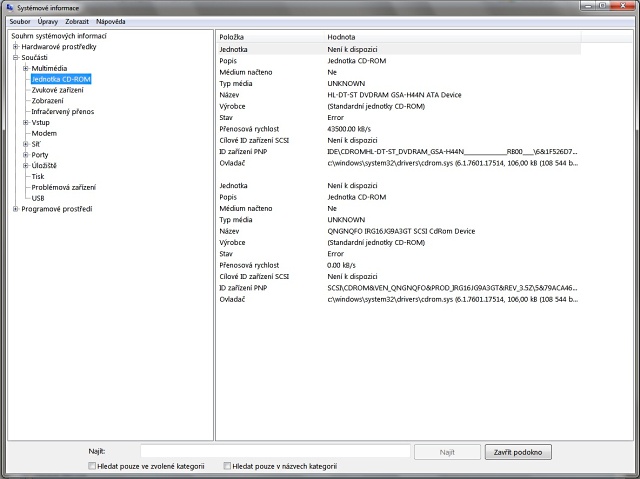Open the Zobrazit menu
The image size is (640, 479).
point(77,22)
